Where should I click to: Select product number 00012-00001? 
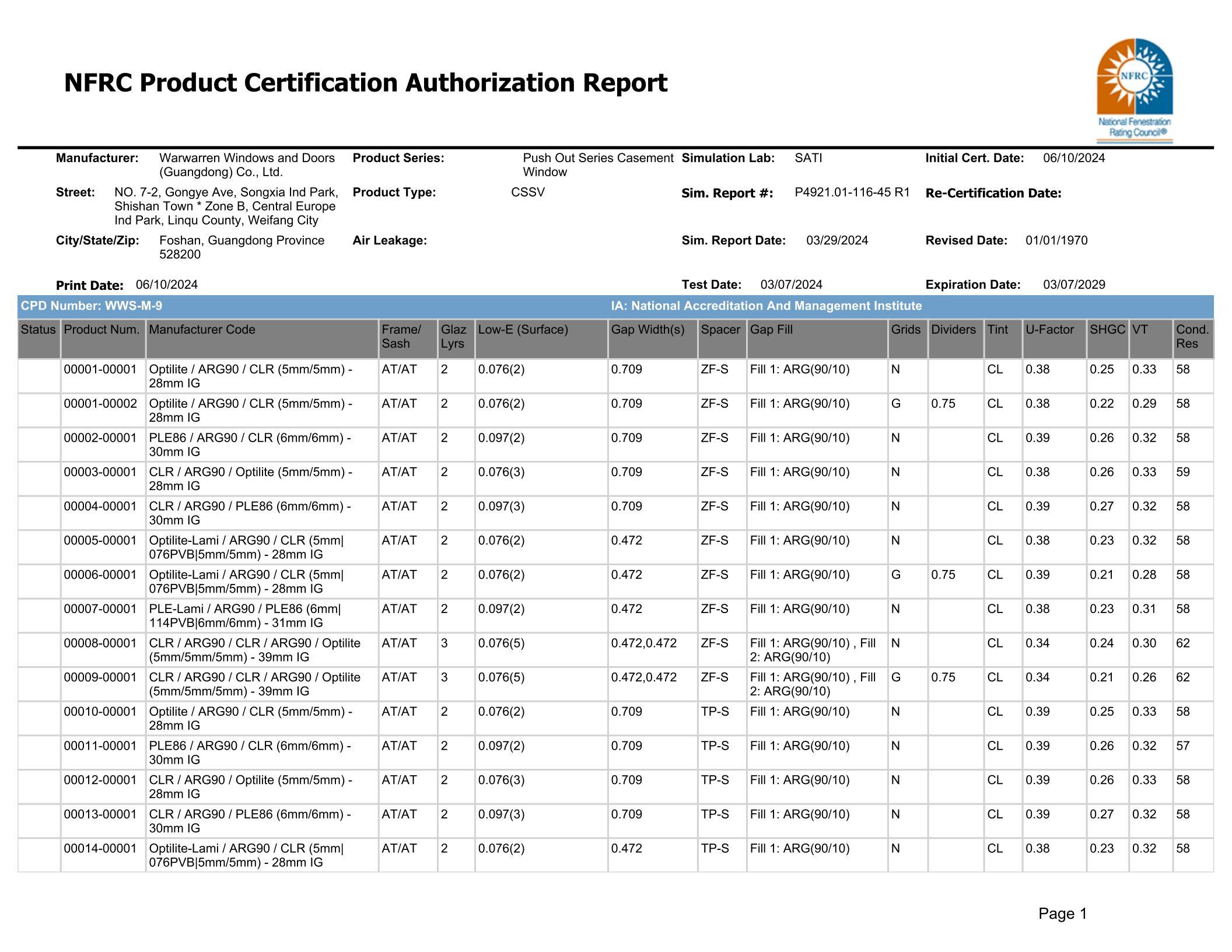coord(100,780)
